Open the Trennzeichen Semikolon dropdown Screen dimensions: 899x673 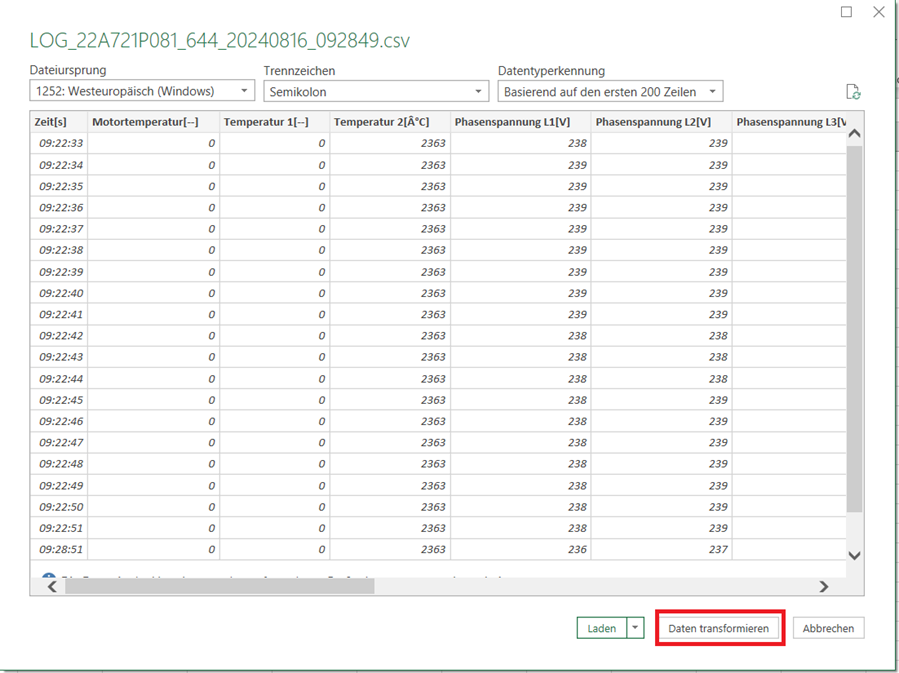pyautogui.click(x=375, y=92)
